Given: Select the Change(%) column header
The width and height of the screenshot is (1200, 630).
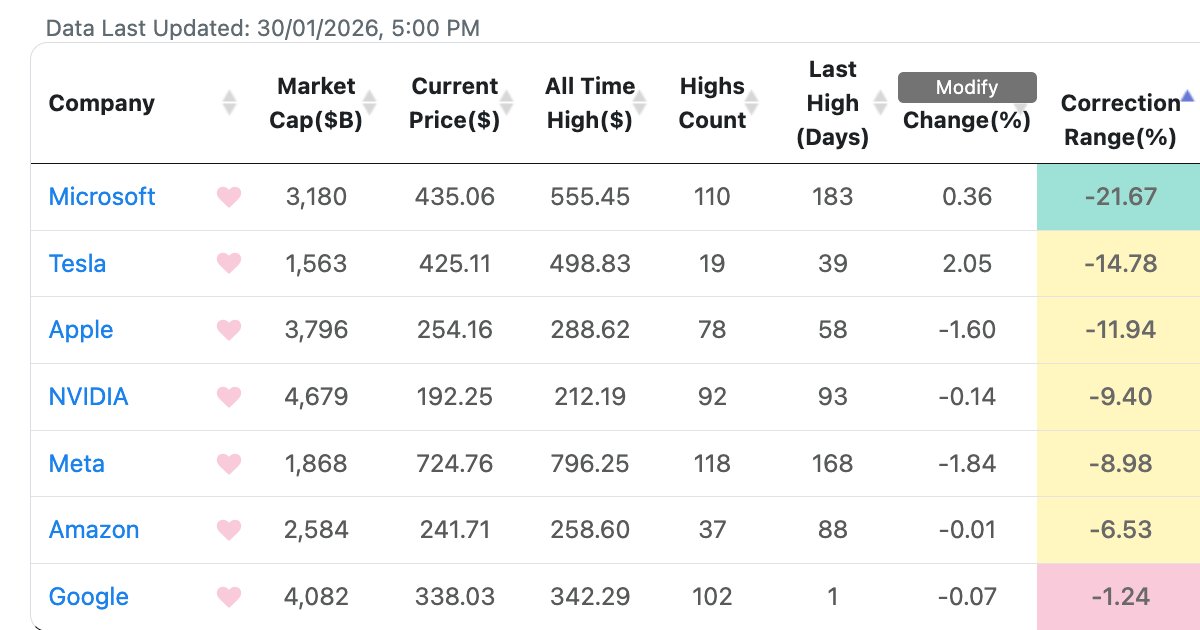Looking at the screenshot, I should coord(967,120).
